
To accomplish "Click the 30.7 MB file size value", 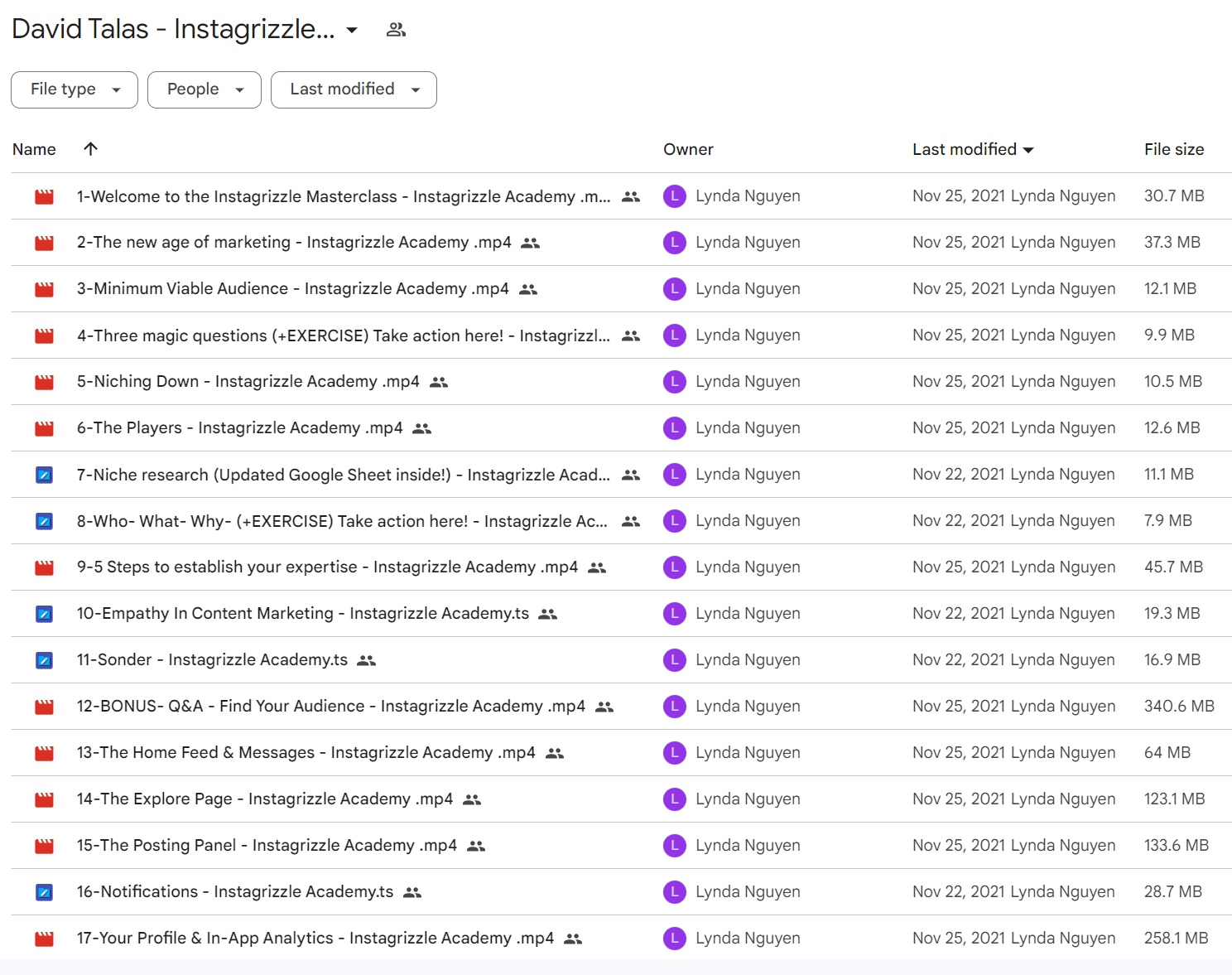I will point(1174,196).
